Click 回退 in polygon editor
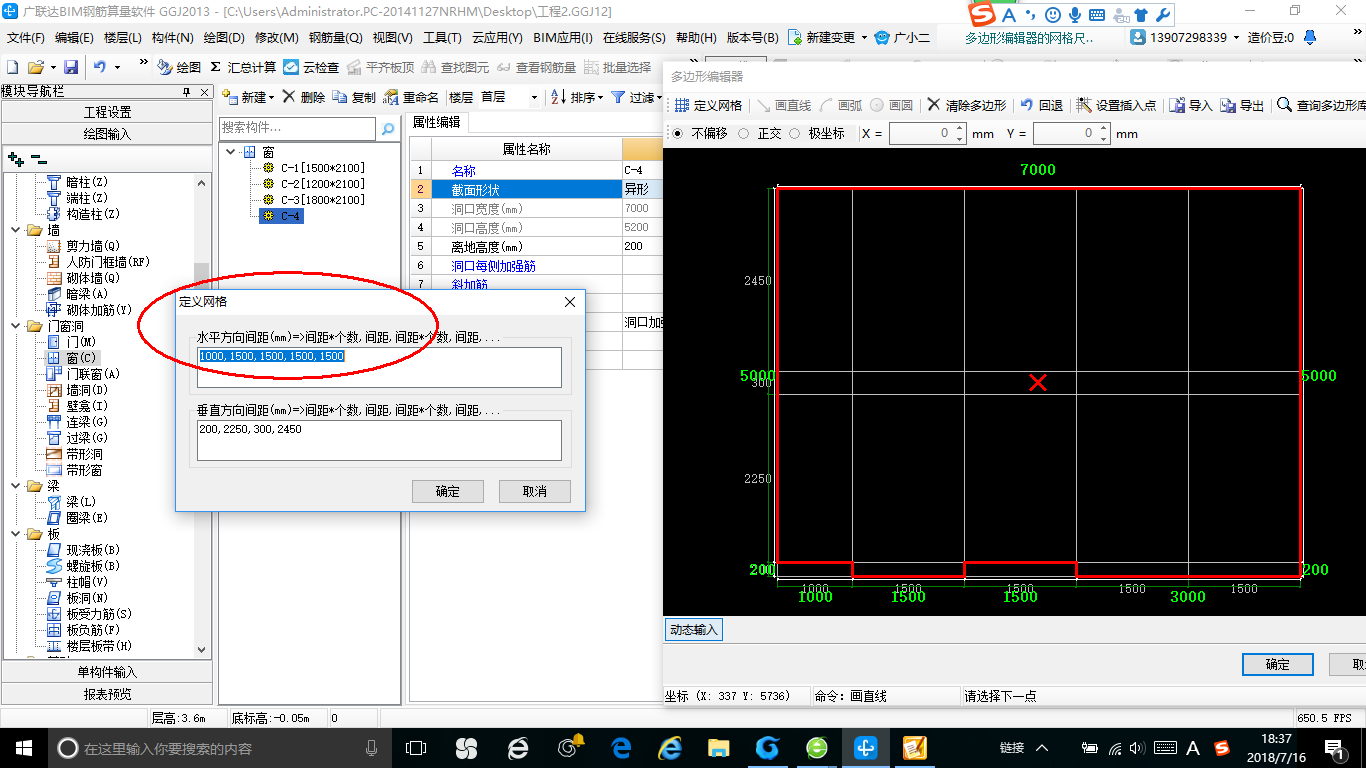The width and height of the screenshot is (1366, 768). [1042, 105]
